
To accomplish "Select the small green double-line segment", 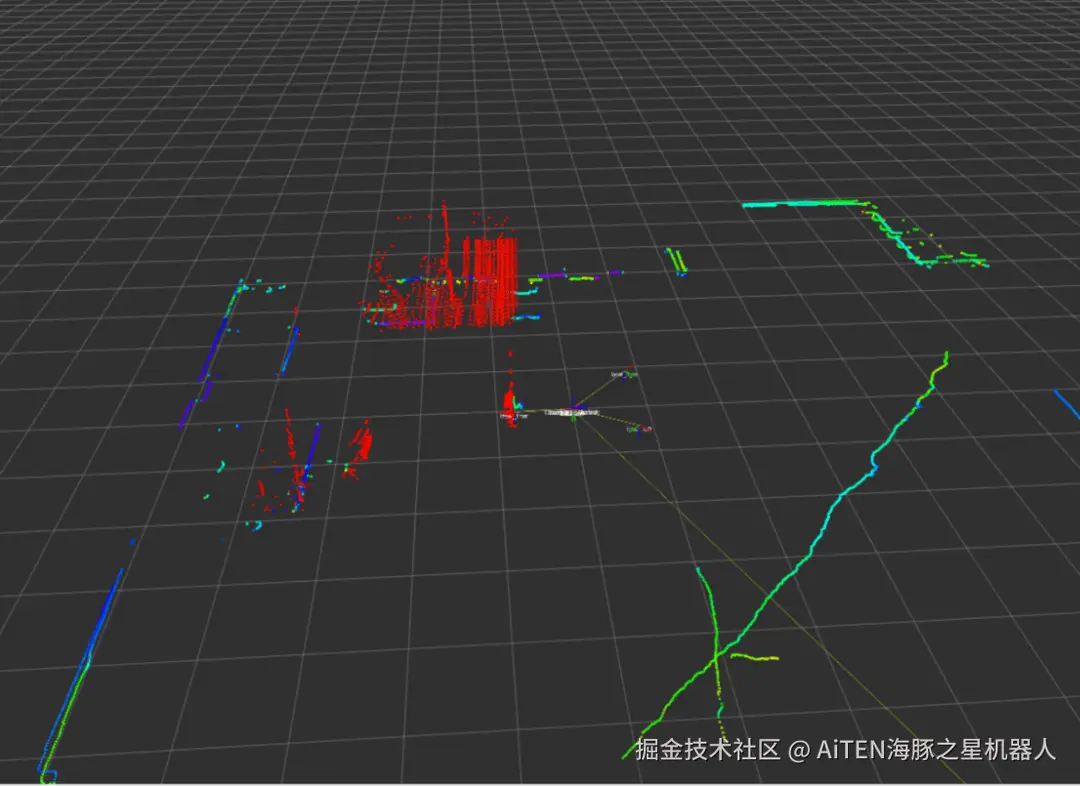I will coord(676,262).
